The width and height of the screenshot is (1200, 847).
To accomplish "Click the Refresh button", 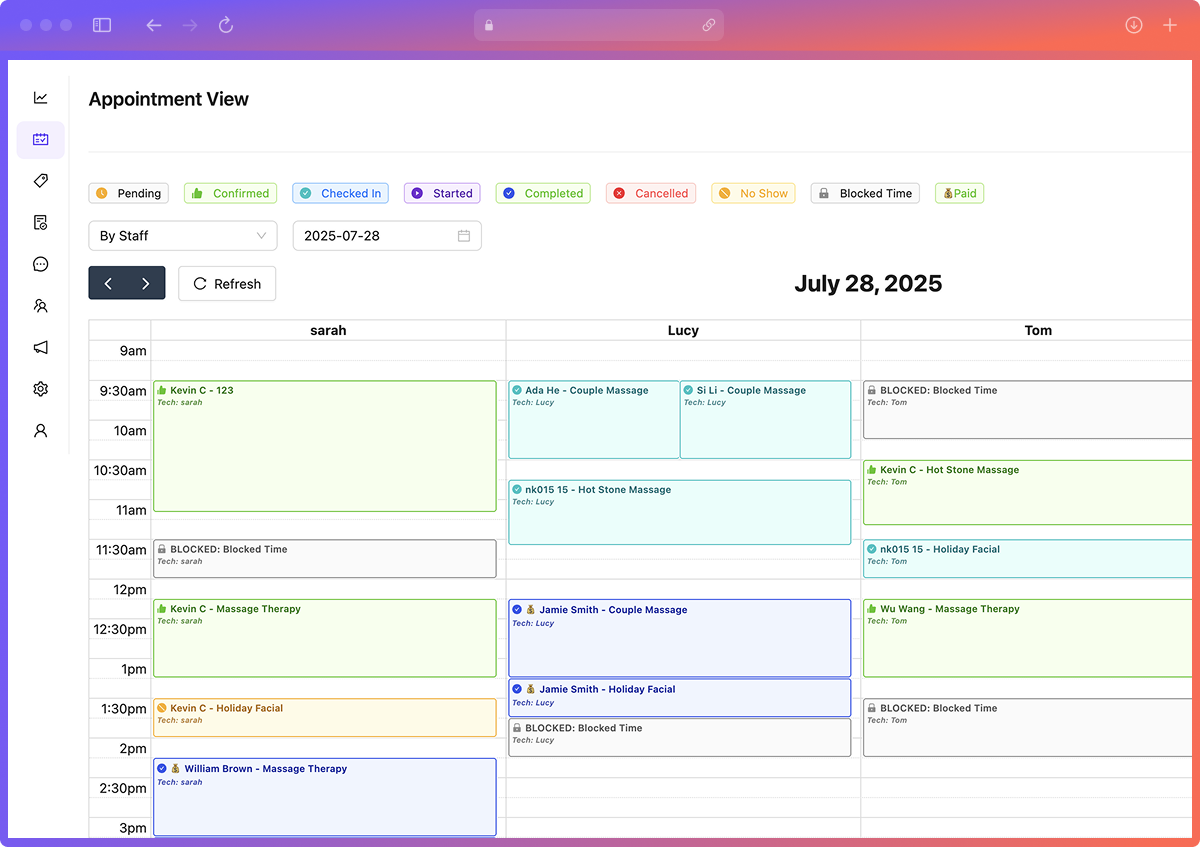I will click(x=227, y=284).
